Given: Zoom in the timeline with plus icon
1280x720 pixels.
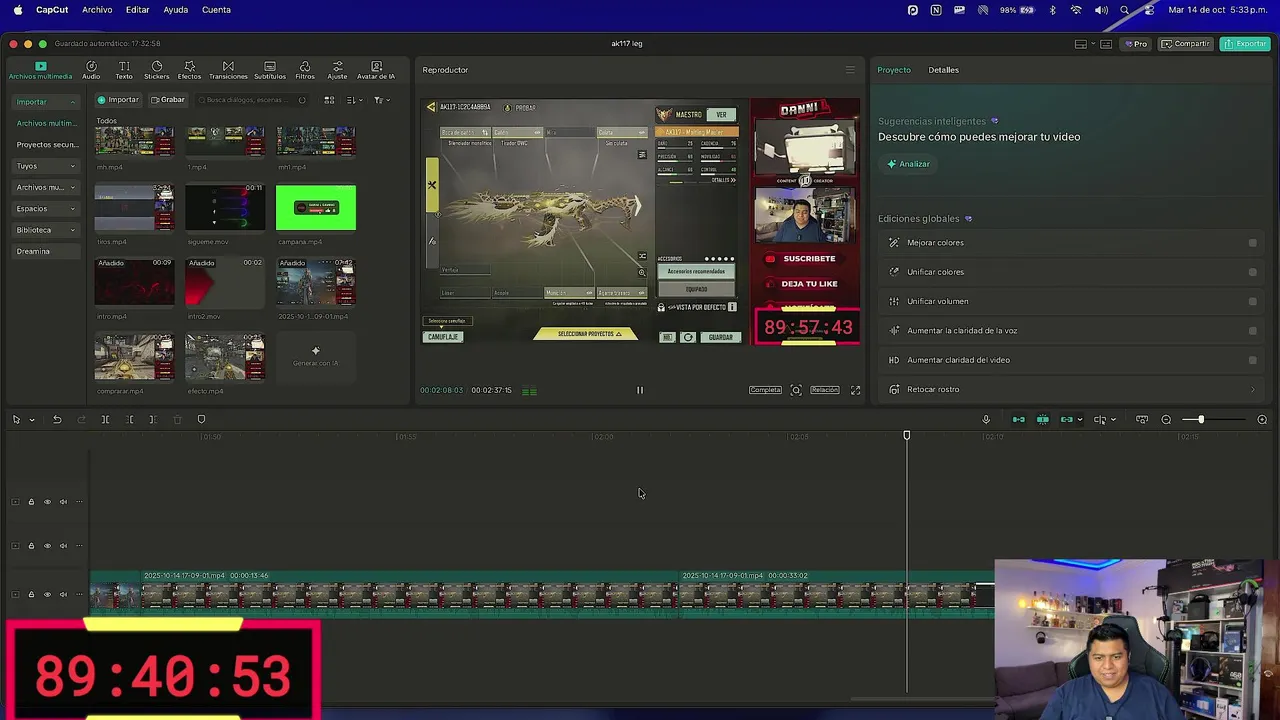Looking at the screenshot, I should pos(1262,419).
